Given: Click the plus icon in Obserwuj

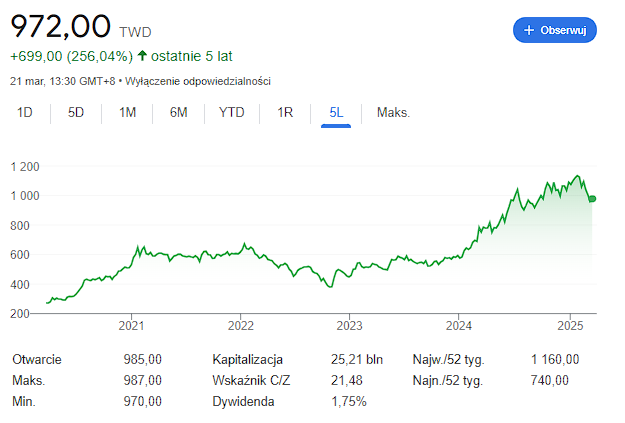Looking at the screenshot, I should (x=529, y=30).
